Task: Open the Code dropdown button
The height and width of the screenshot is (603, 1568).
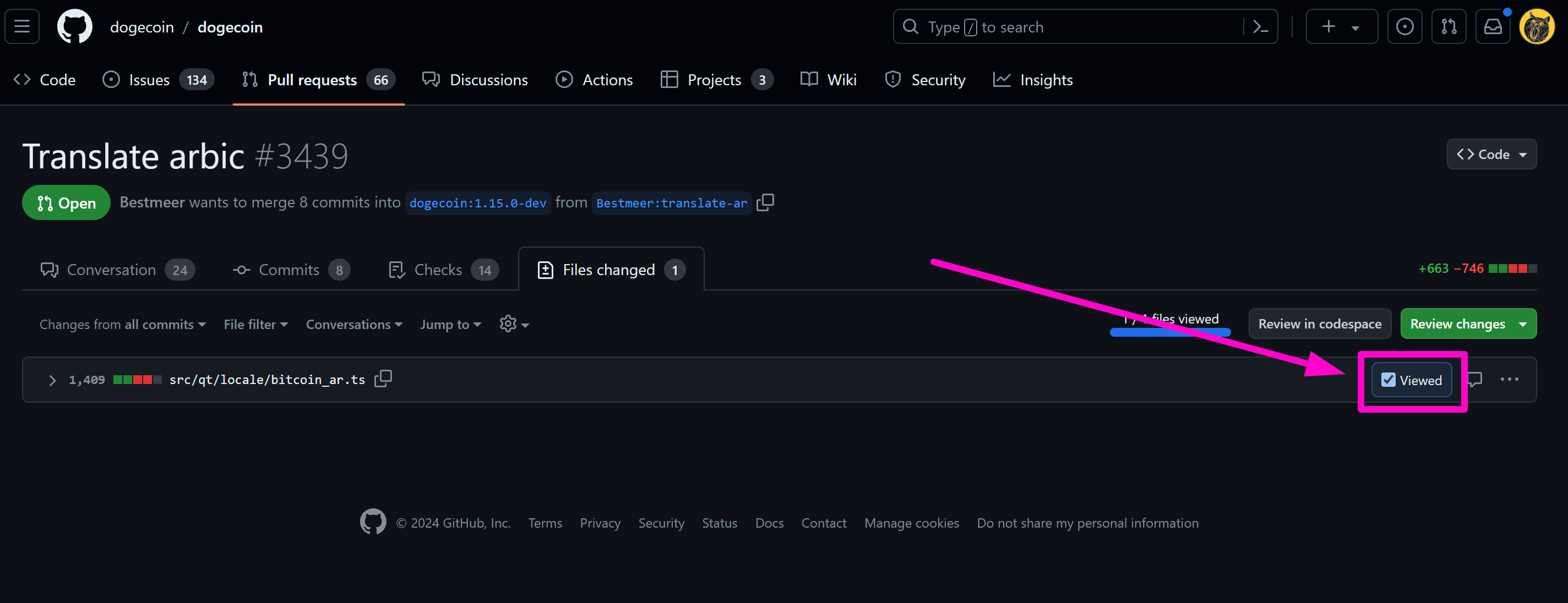Action: (x=1491, y=154)
